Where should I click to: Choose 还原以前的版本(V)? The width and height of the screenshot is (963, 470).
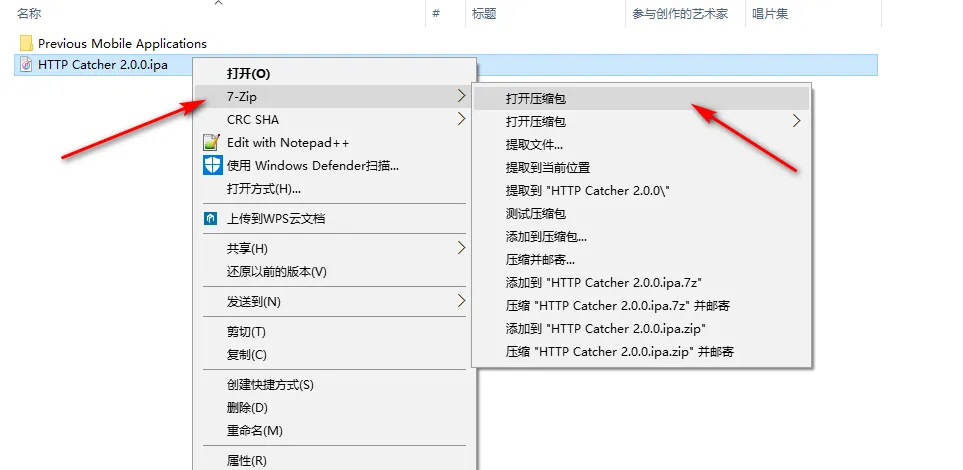(335, 272)
